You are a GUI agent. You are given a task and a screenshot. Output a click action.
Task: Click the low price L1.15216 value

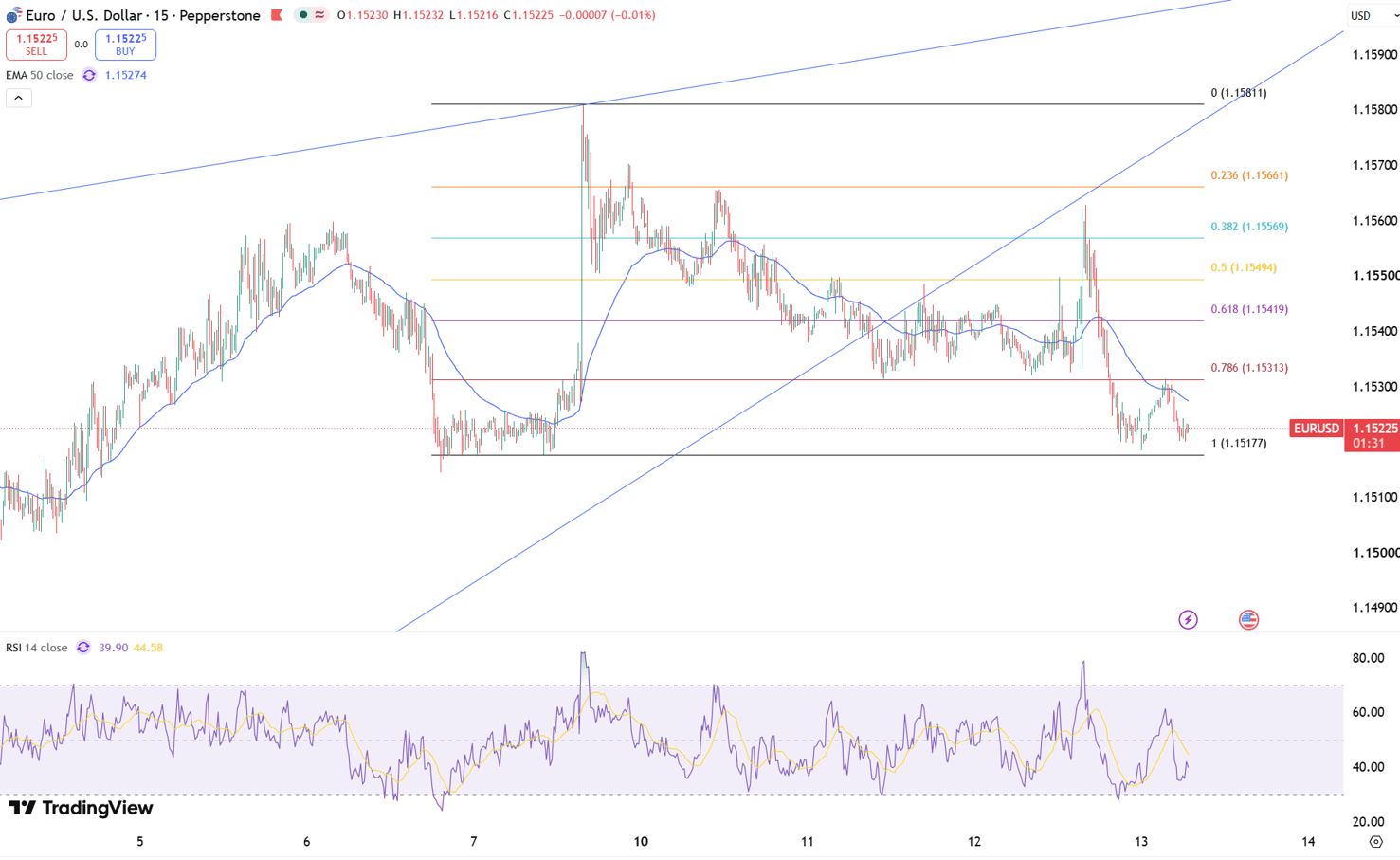coord(473,15)
